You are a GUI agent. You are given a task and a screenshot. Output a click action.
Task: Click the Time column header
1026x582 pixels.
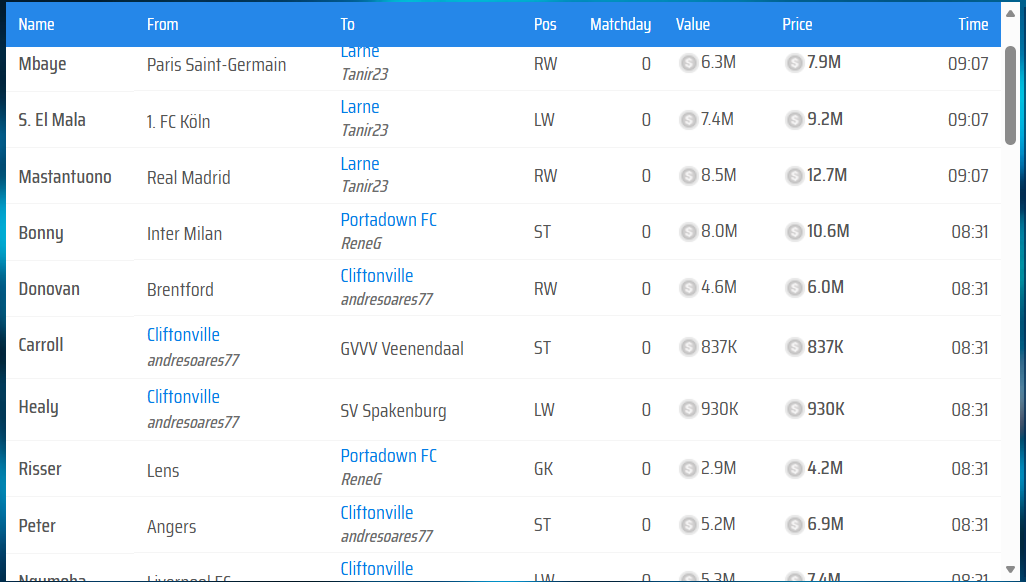pos(972,24)
